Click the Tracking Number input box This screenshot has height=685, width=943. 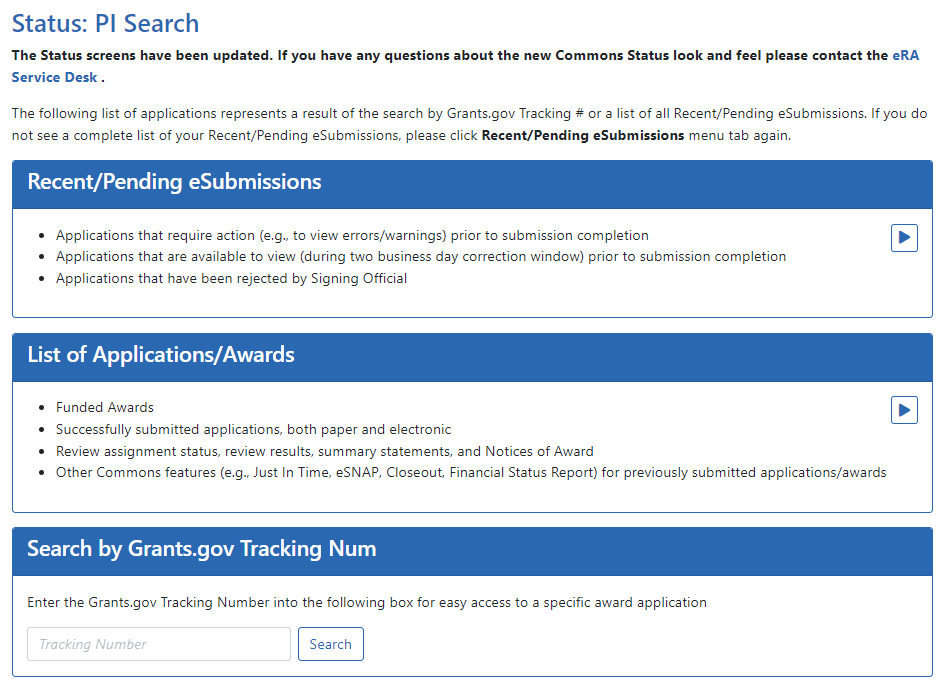(x=159, y=644)
